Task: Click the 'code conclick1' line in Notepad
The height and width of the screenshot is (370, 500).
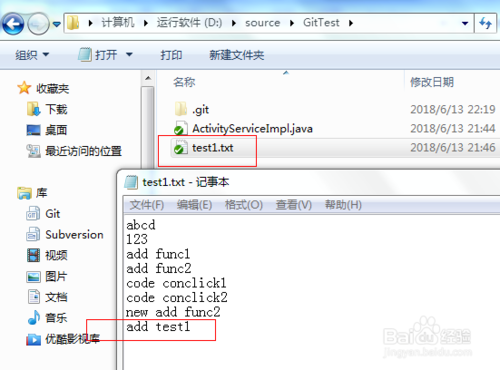Action: click(177, 283)
